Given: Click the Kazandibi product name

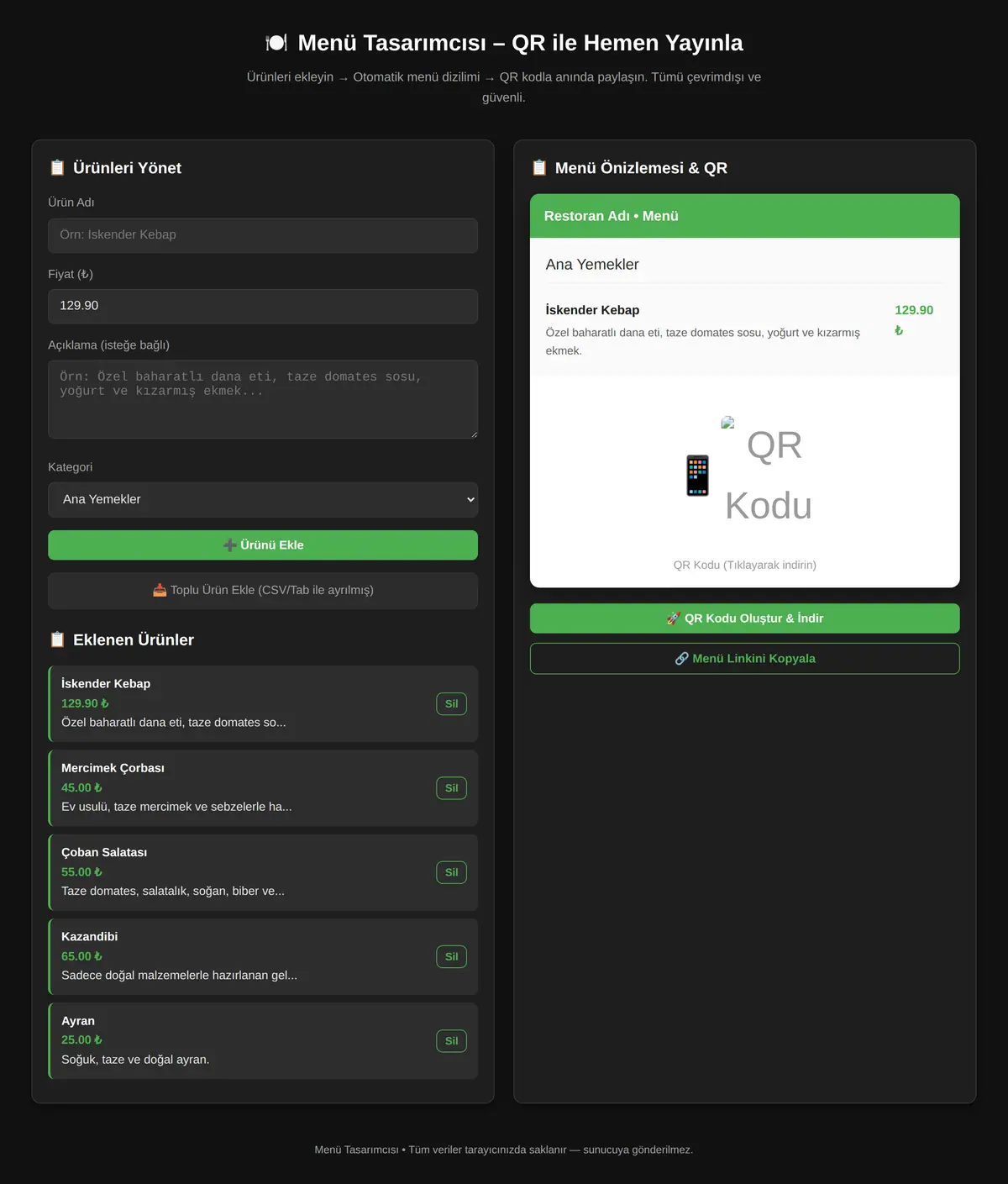Looking at the screenshot, I should point(90,936).
